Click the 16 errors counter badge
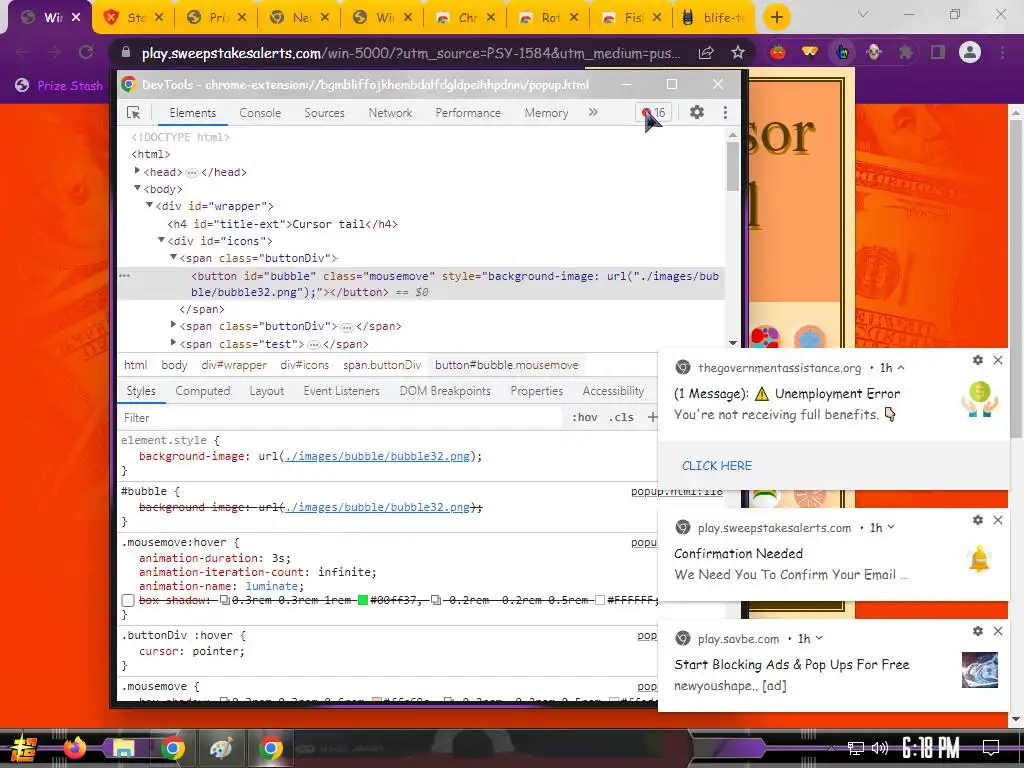The image size is (1024, 768). point(653,112)
